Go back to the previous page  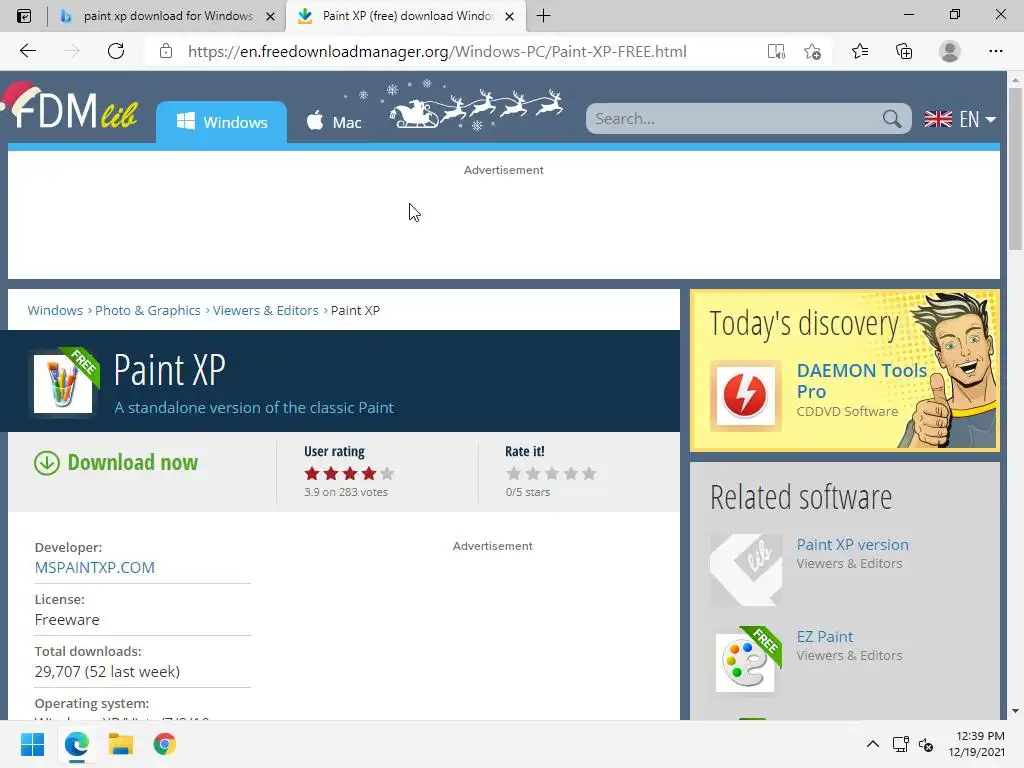click(27, 51)
